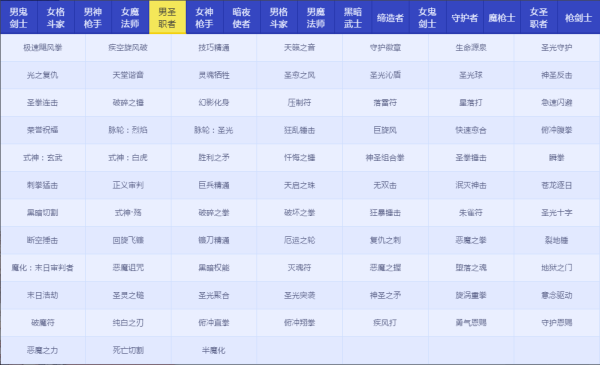Click the 式神：白虎 skill
600x365 pixels.
(x=128, y=158)
